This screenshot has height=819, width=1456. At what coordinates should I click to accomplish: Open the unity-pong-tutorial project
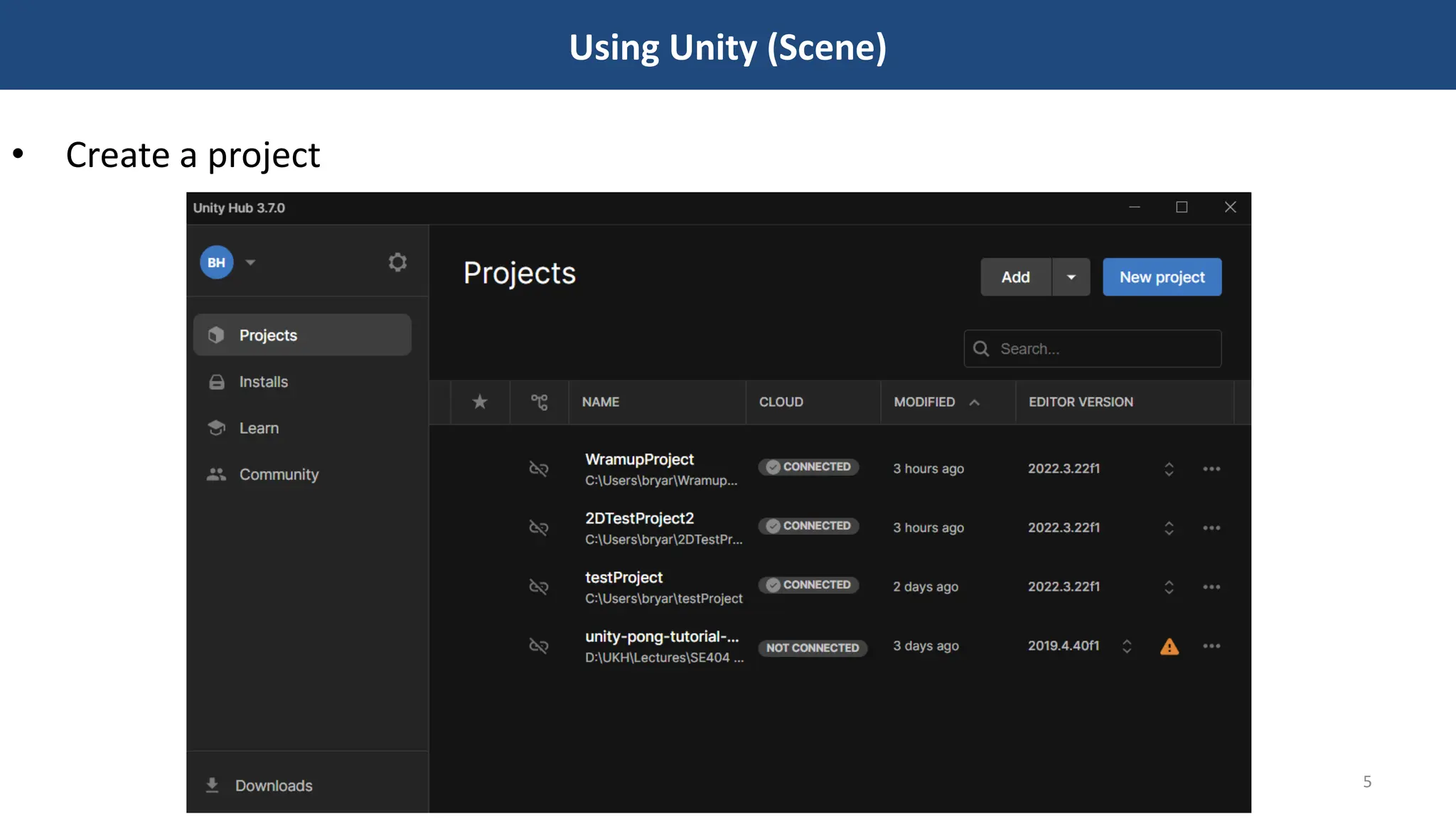coord(662,636)
